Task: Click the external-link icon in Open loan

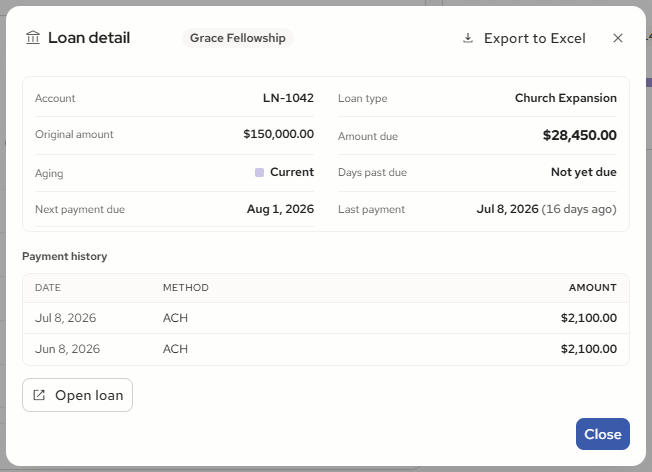Action: (x=39, y=395)
